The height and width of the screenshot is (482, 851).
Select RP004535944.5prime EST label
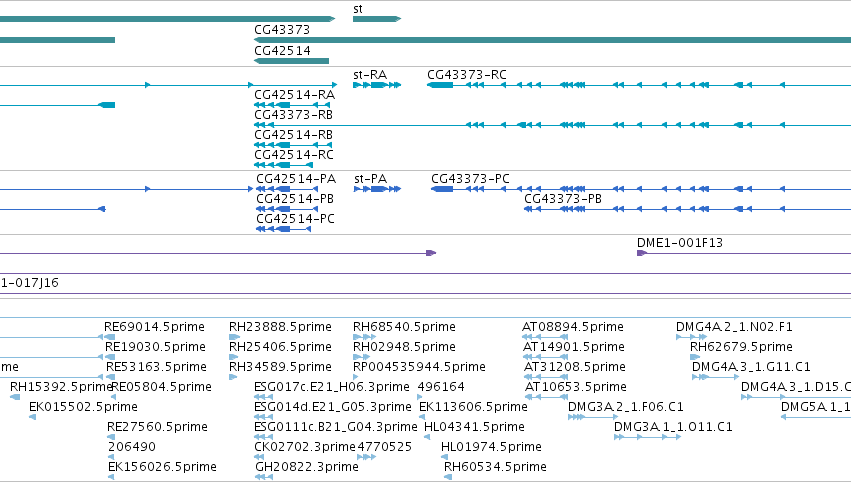[x=420, y=367]
